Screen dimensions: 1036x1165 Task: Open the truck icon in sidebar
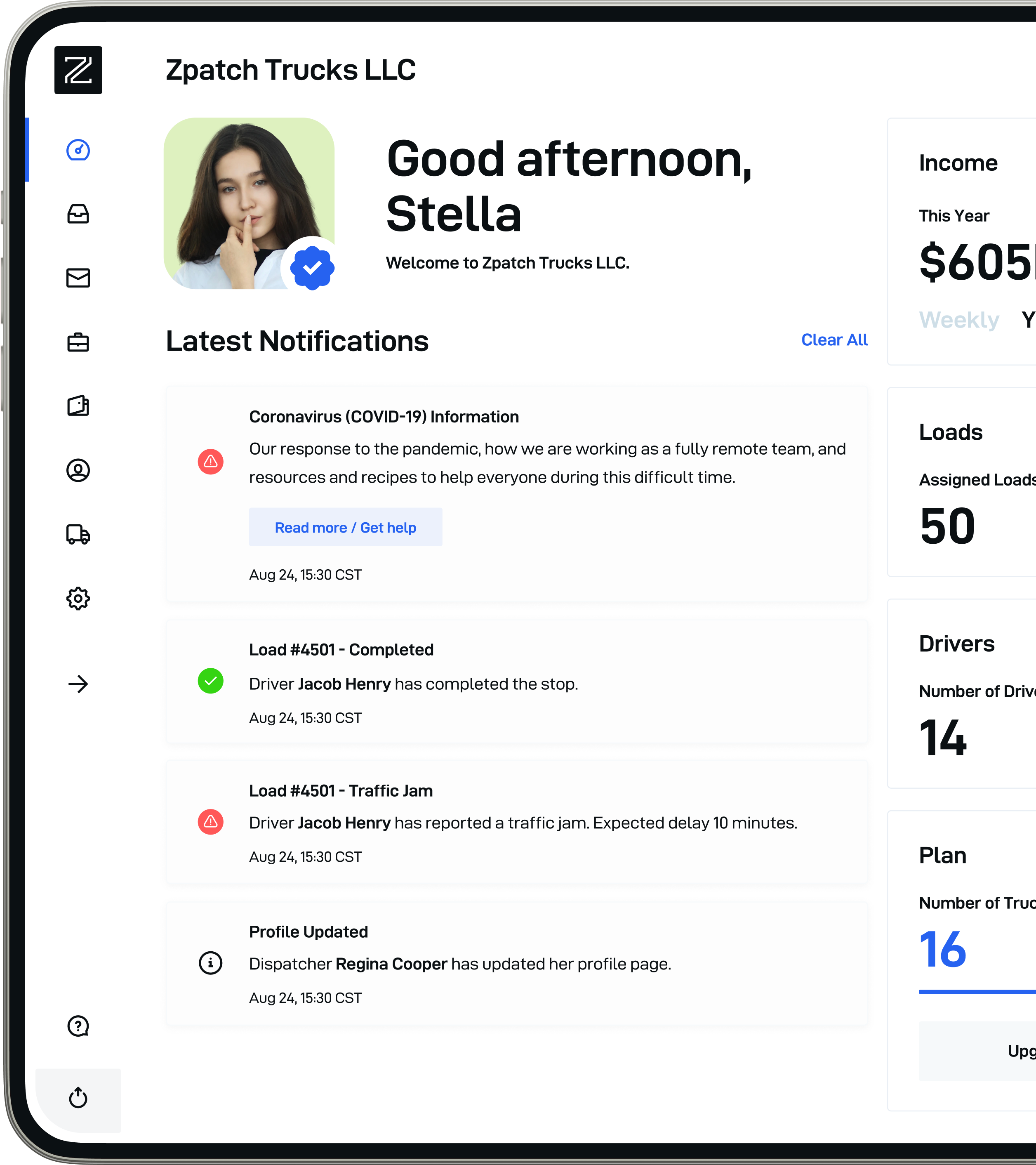(x=78, y=535)
